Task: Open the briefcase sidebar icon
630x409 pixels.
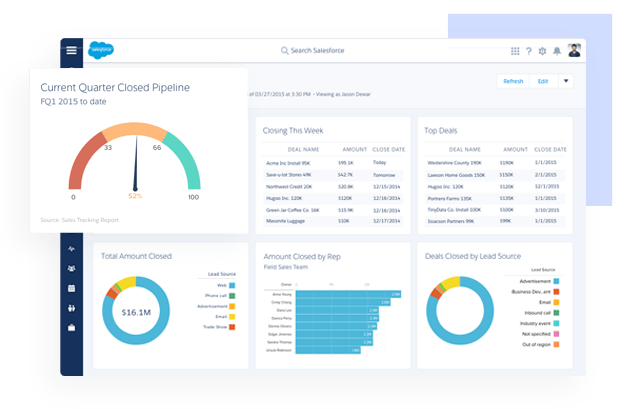Action: (x=72, y=328)
